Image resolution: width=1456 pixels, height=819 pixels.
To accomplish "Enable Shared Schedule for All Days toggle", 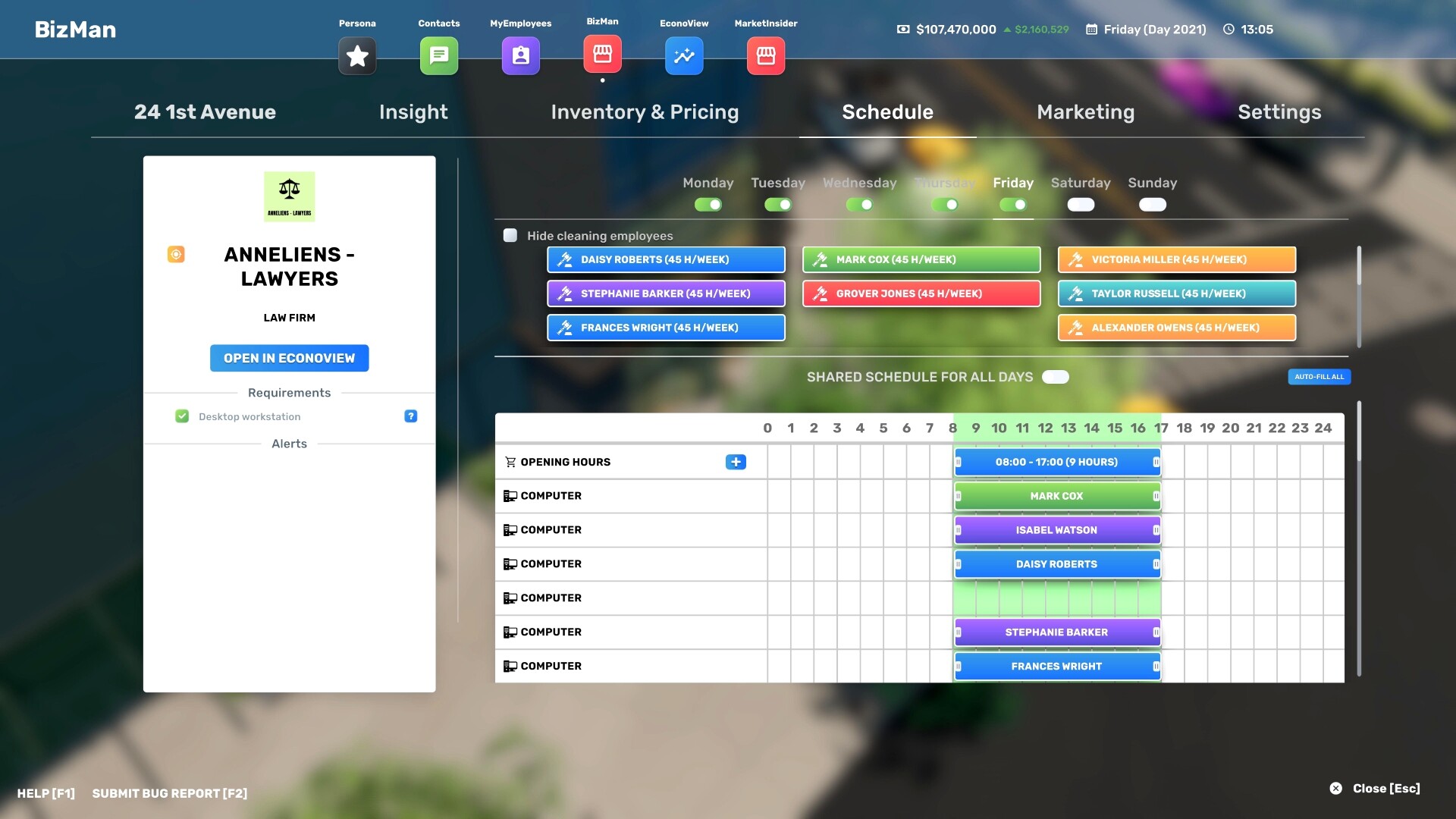I will point(1055,377).
